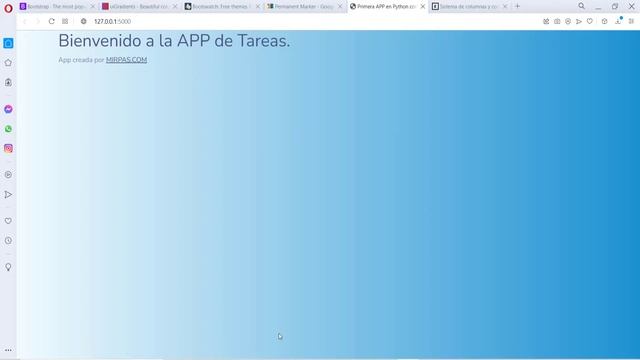
Task: Open the tab search magnifier icon
Action: [582, 6]
